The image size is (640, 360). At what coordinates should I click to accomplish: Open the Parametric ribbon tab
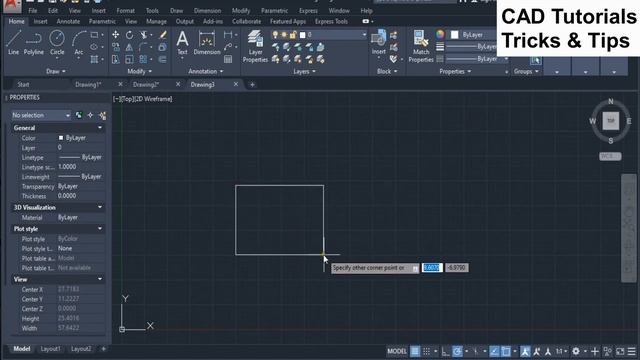[102, 21]
